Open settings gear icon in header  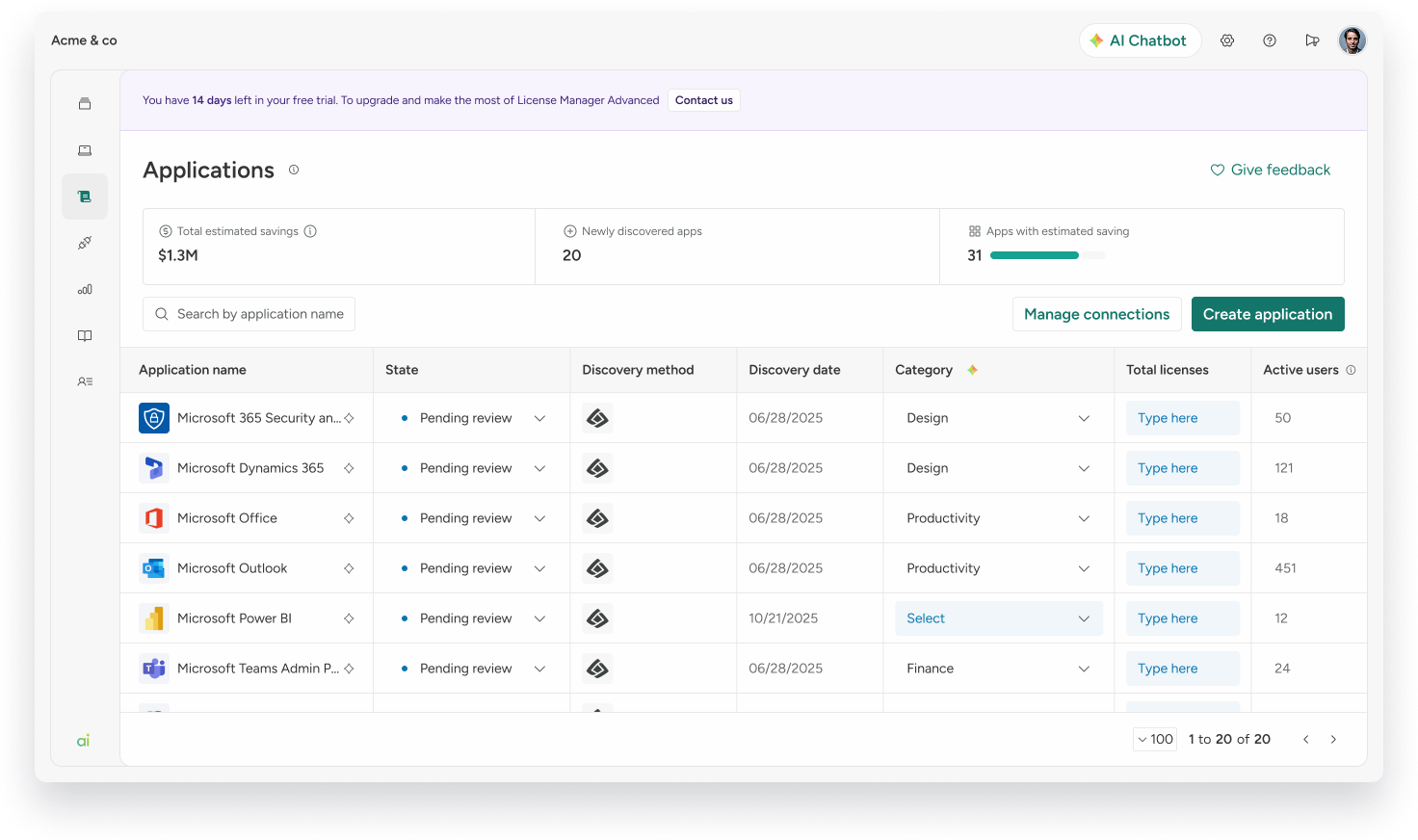[1227, 40]
